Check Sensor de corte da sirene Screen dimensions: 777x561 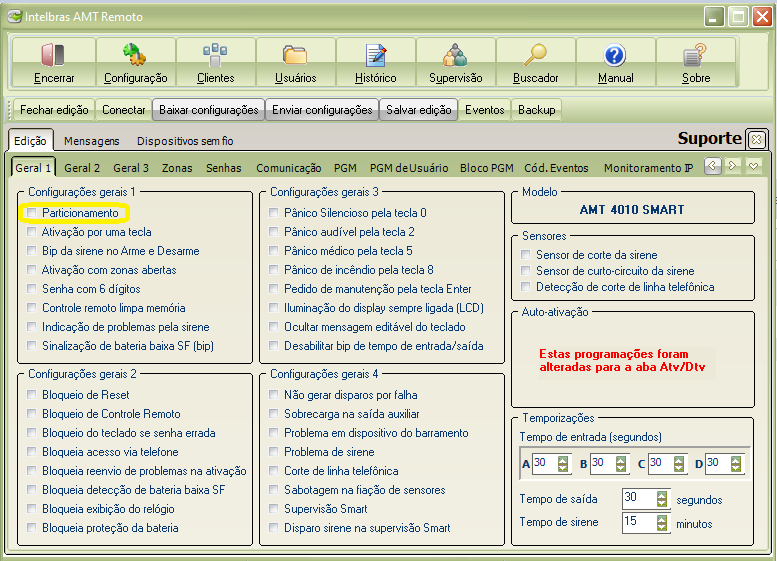pyautogui.click(x=526, y=255)
